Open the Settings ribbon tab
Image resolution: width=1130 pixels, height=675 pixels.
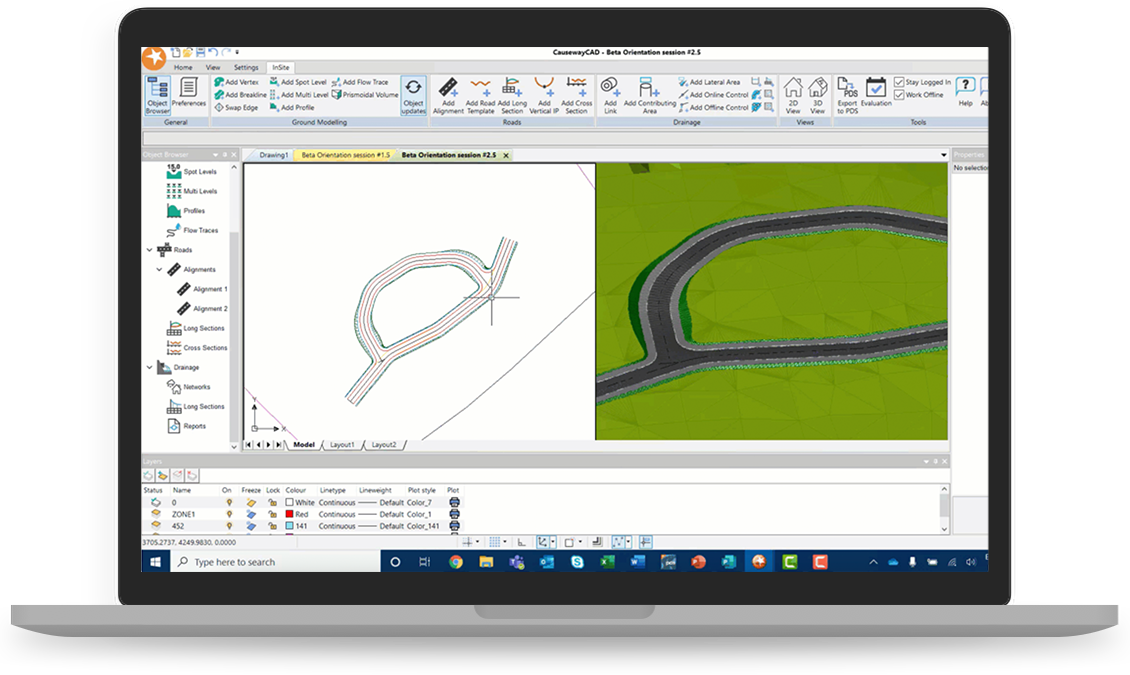pyautogui.click(x=248, y=67)
